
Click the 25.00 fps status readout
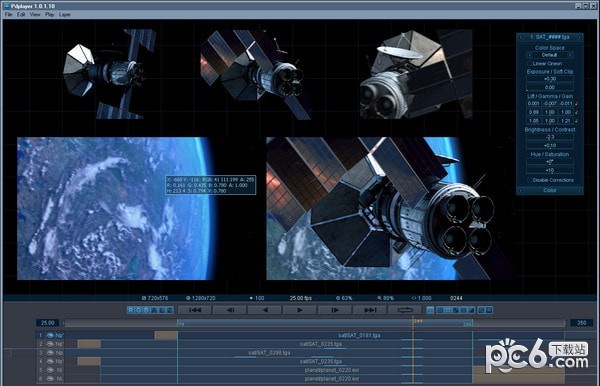tap(301, 298)
